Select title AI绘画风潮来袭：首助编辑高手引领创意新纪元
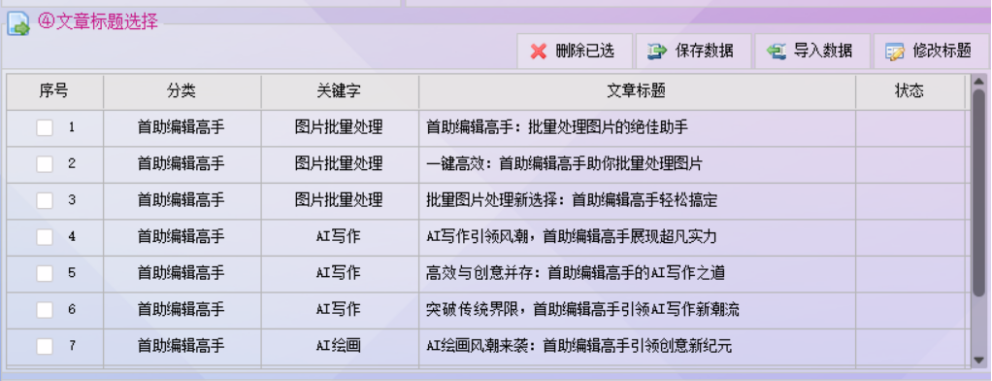The height and width of the screenshot is (381, 992). pos(579,346)
